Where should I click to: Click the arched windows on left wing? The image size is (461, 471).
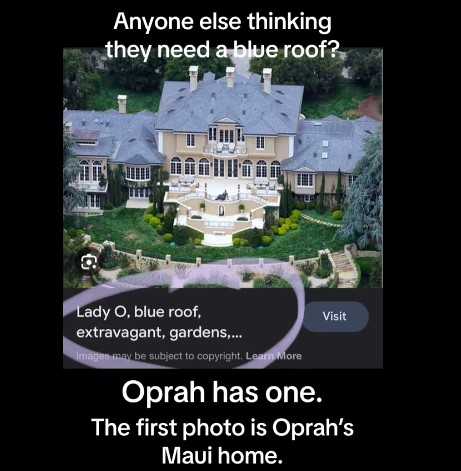pos(90,170)
